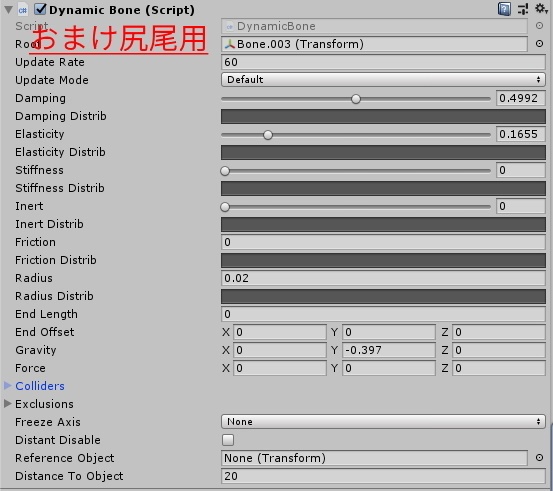Click the Update Rate field showing 60
This screenshot has height=491, width=553.
pyautogui.click(x=383, y=62)
